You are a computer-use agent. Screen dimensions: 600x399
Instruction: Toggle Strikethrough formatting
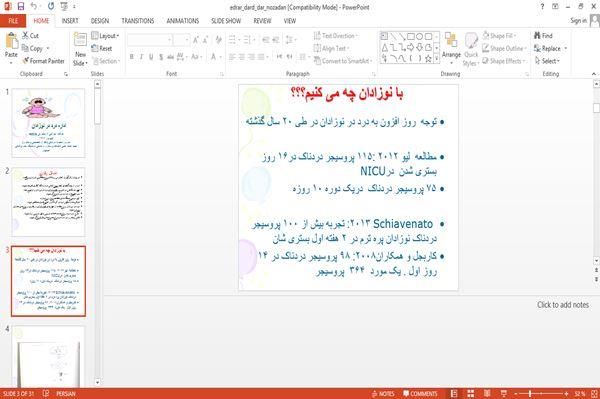(170, 57)
